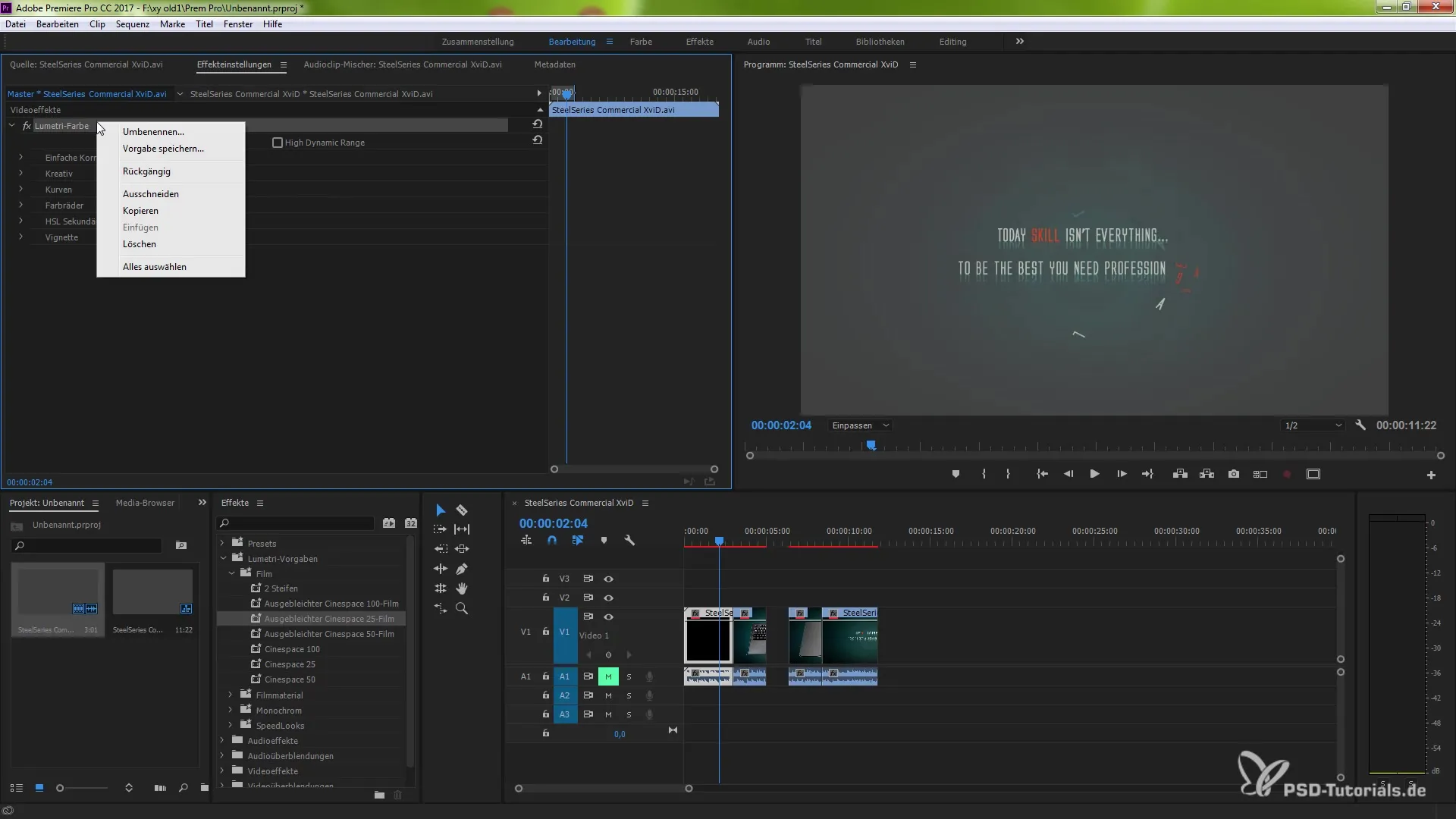Screen dimensions: 1456x819
Task: Open button editor plus icon
Action: click(1431, 475)
